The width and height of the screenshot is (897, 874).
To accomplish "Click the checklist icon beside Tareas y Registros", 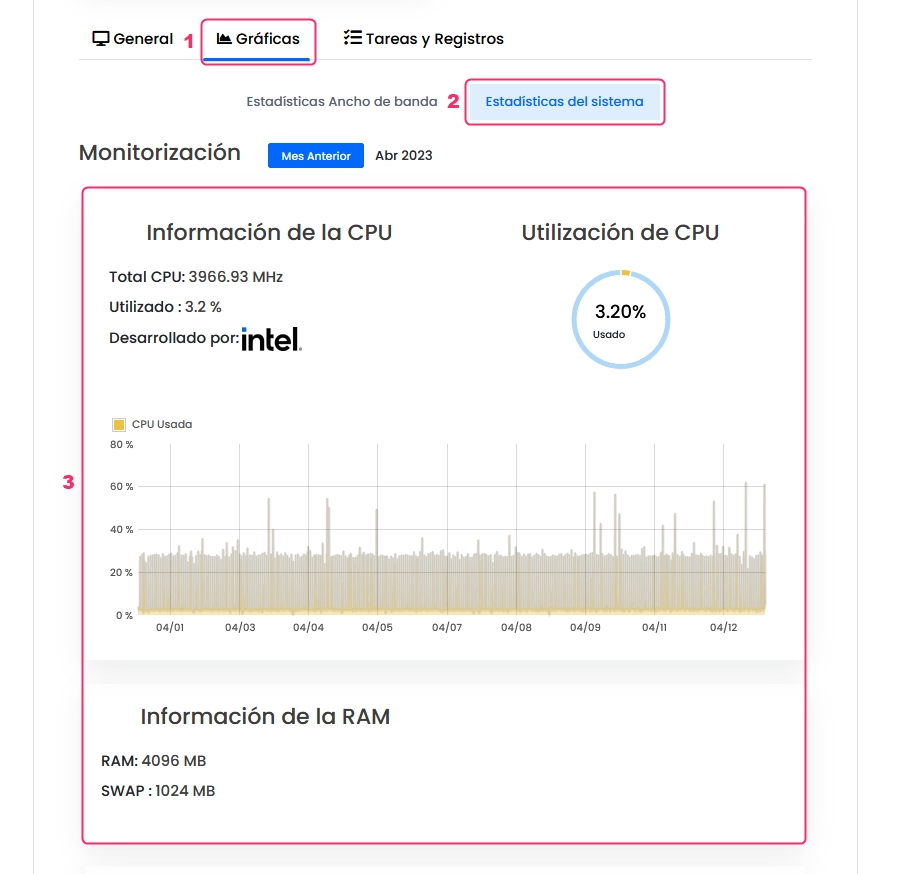I will 352,39.
